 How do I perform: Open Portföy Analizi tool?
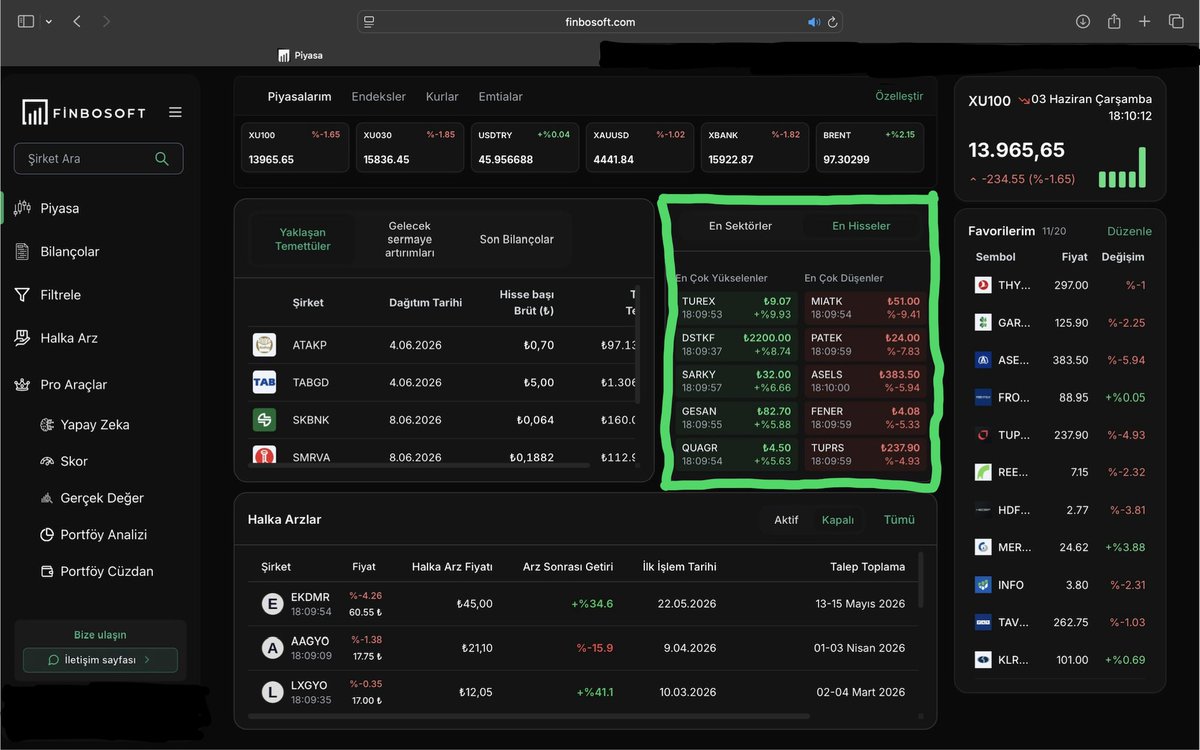[x=103, y=535]
